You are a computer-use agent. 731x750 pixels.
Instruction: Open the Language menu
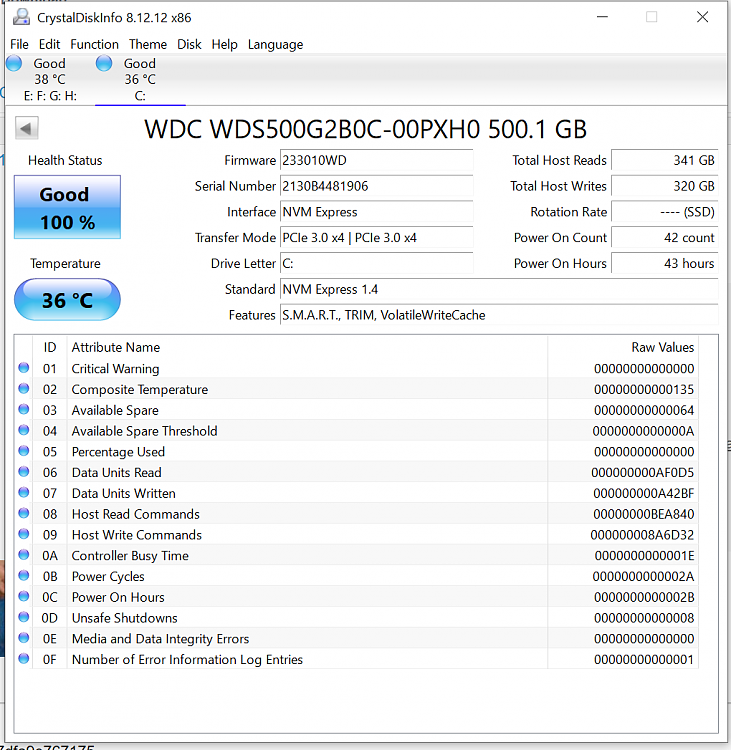(x=275, y=44)
